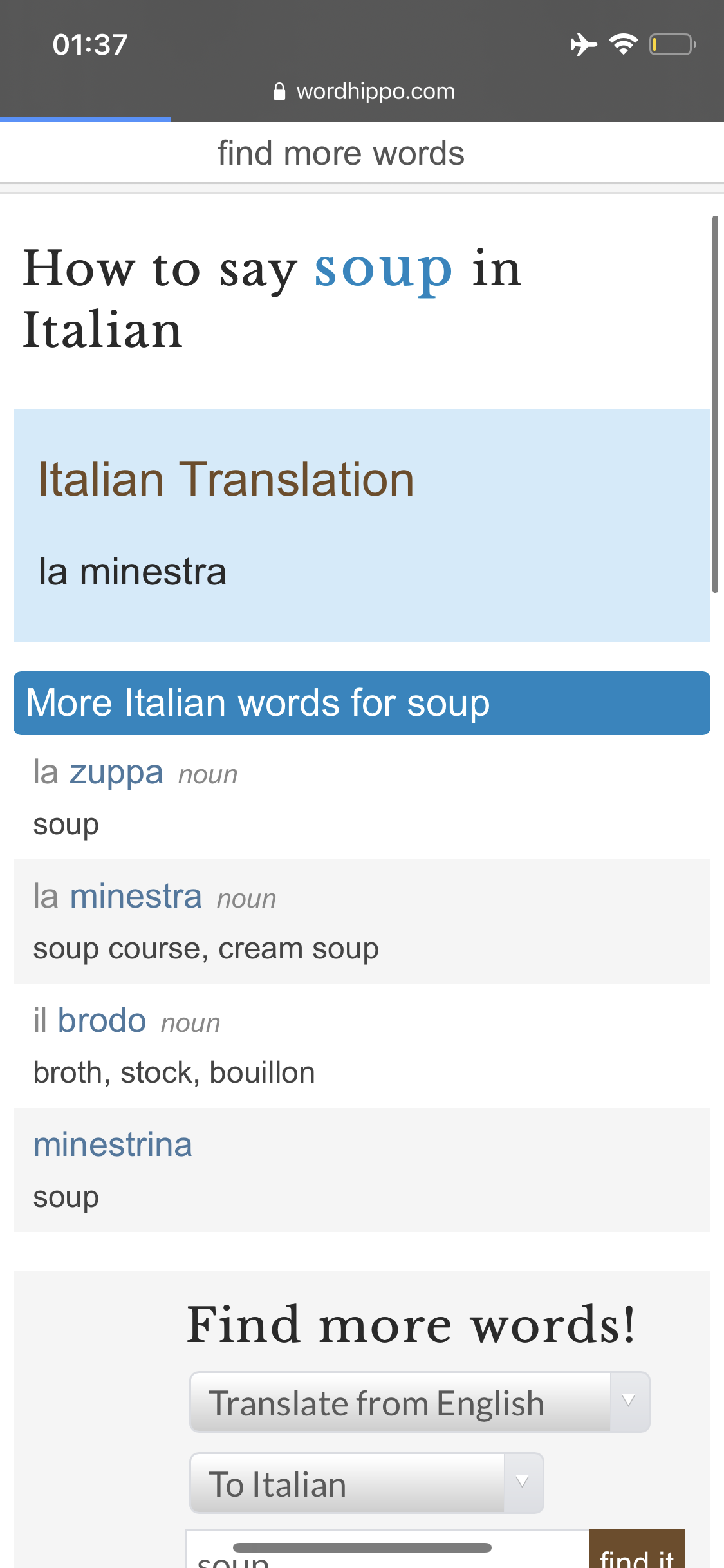Open the 'brodo' word link

102,1020
